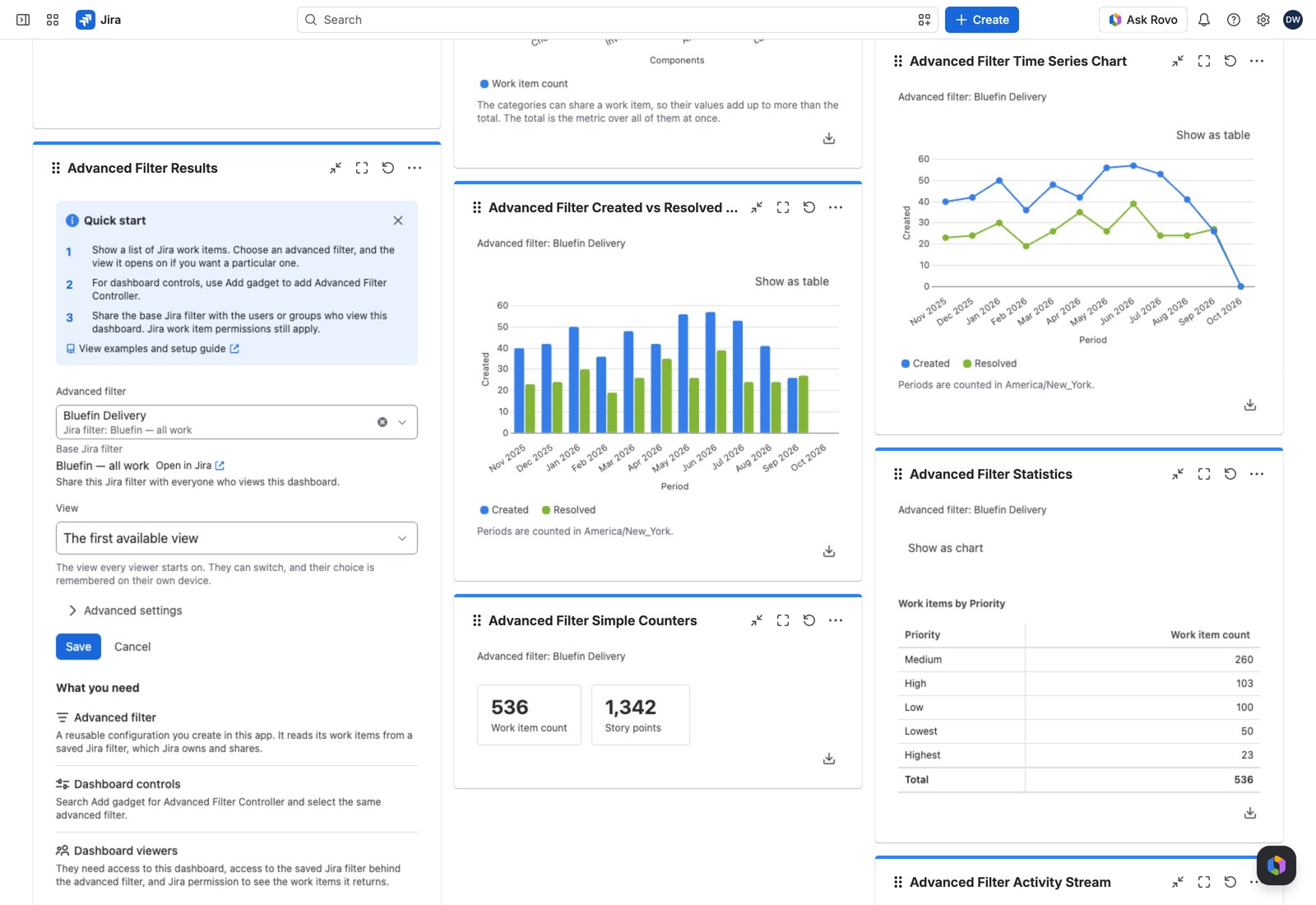Open View examples and setup guide link
1316x905 pixels.
(153, 349)
